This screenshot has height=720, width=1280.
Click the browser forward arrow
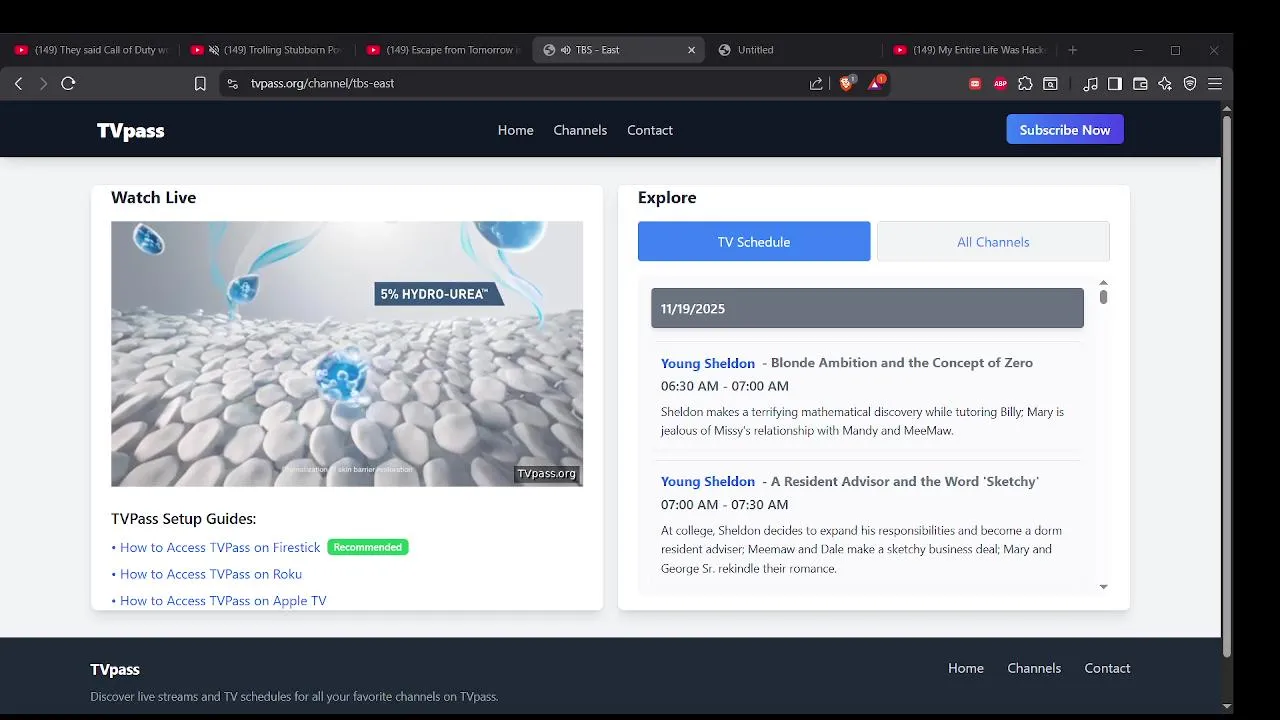pyautogui.click(x=43, y=84)
